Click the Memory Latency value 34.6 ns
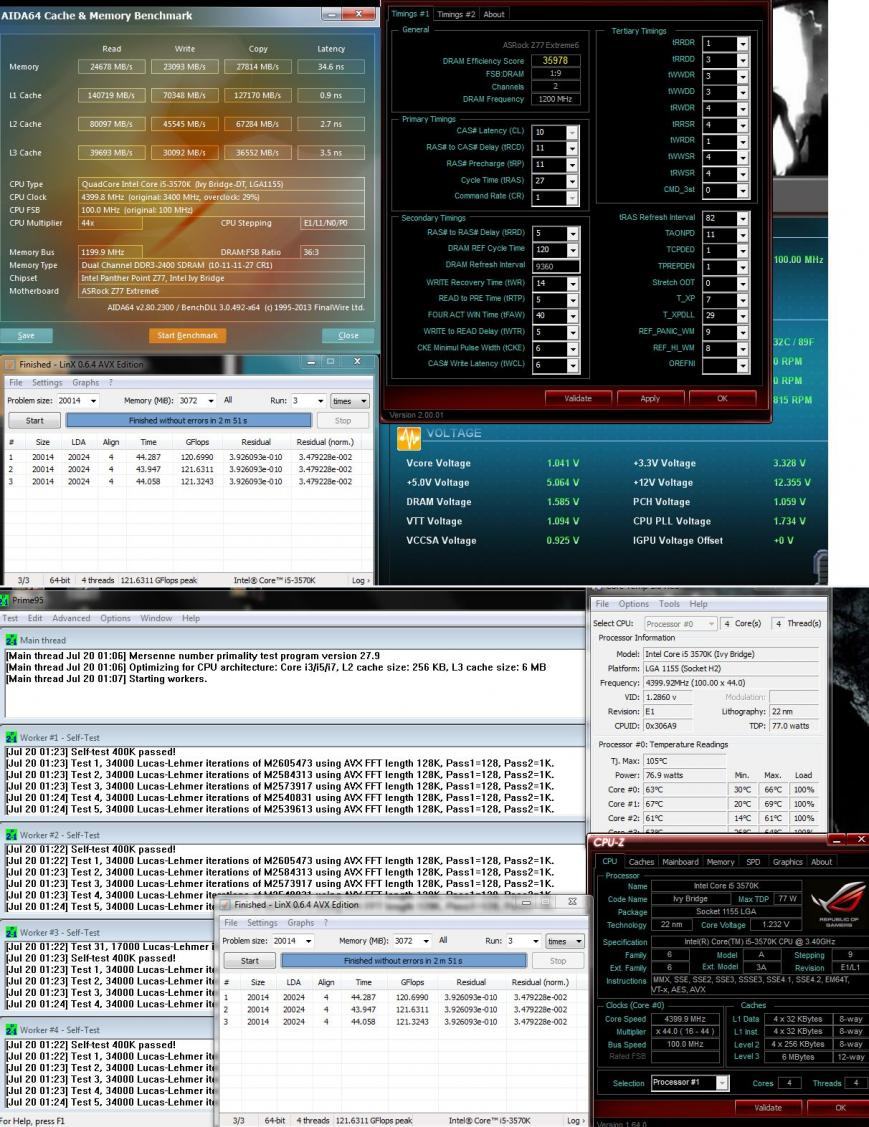This screenshot has width=869, height=1127. click(x=331, y=66)
